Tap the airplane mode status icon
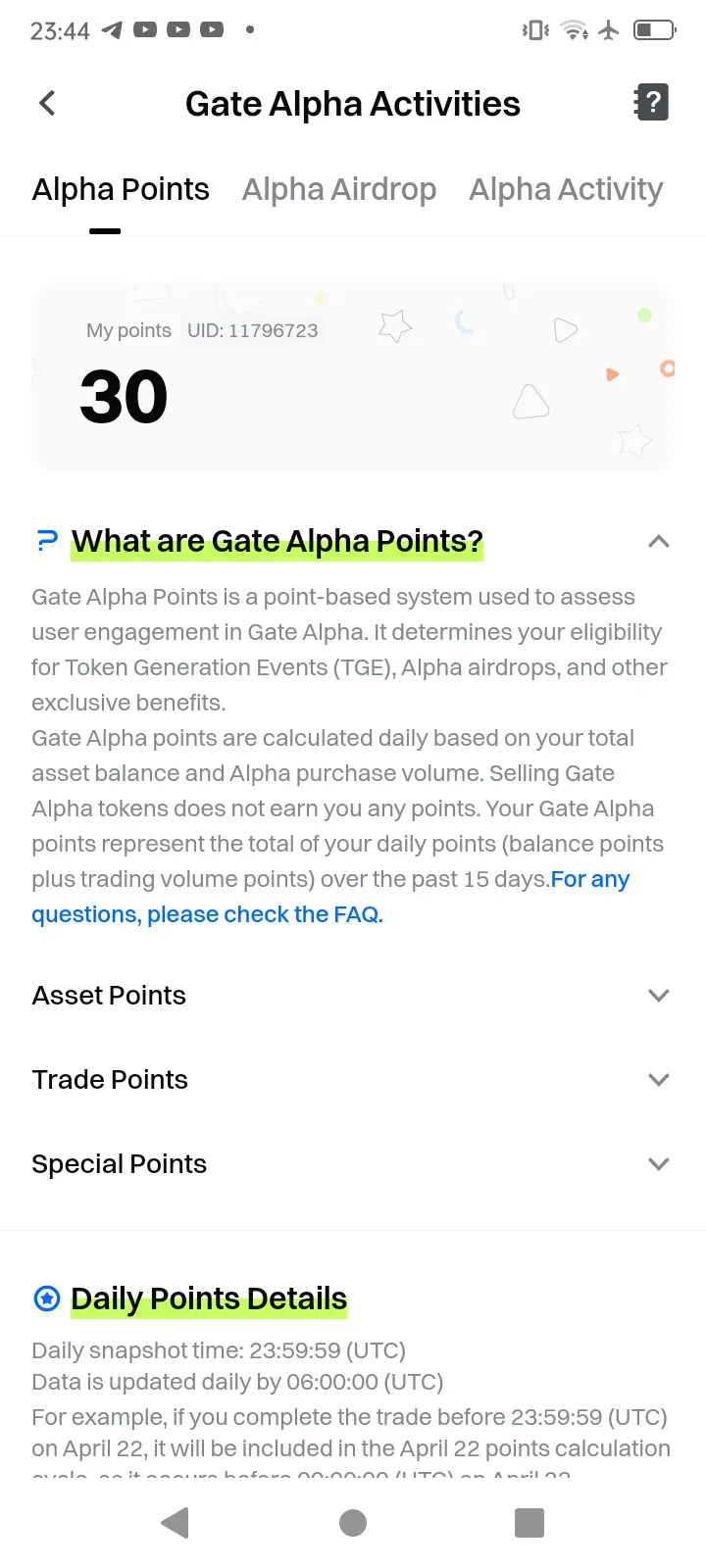Screen dimensions: 706x1568 coord(609,30)
